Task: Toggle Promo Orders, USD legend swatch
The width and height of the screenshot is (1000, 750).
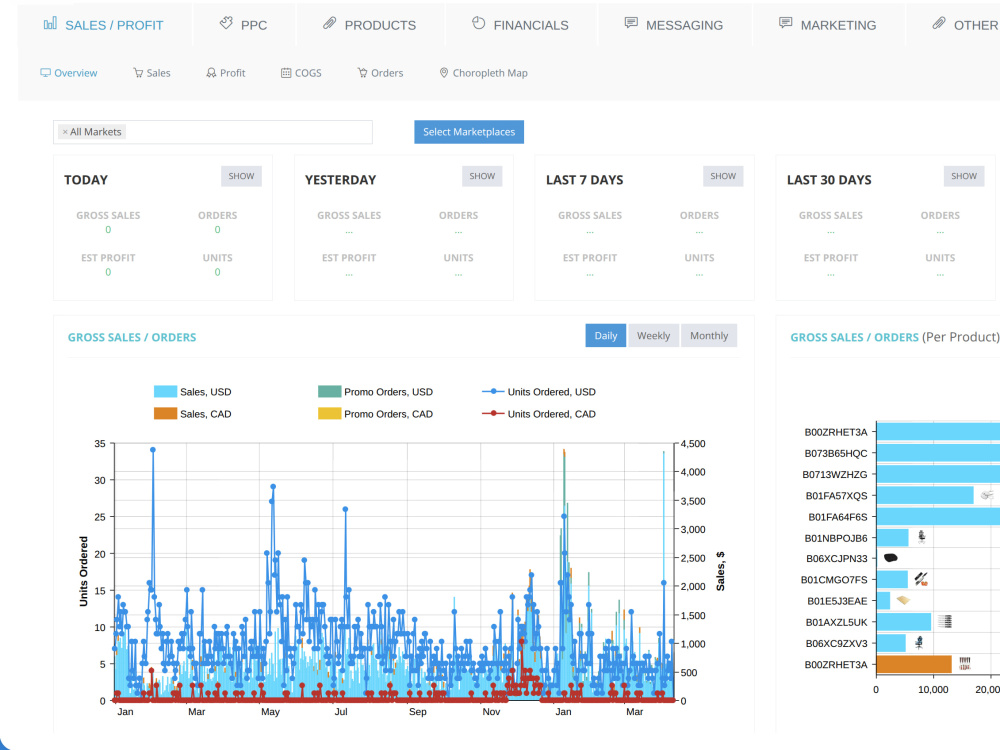Action: 330,392
